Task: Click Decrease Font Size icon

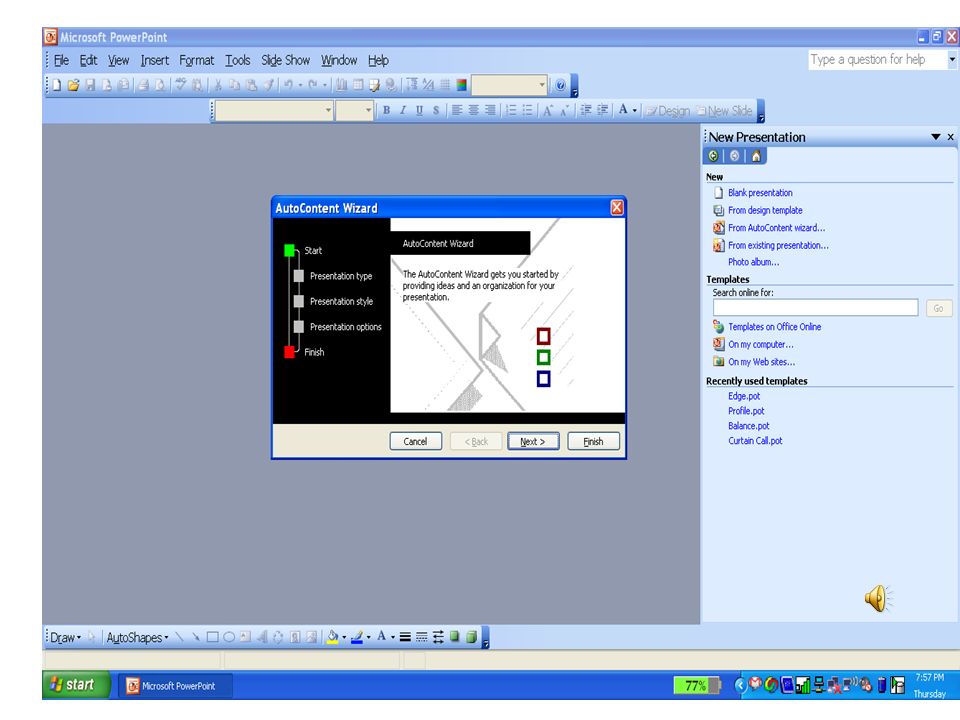Action: coord(564,110)
